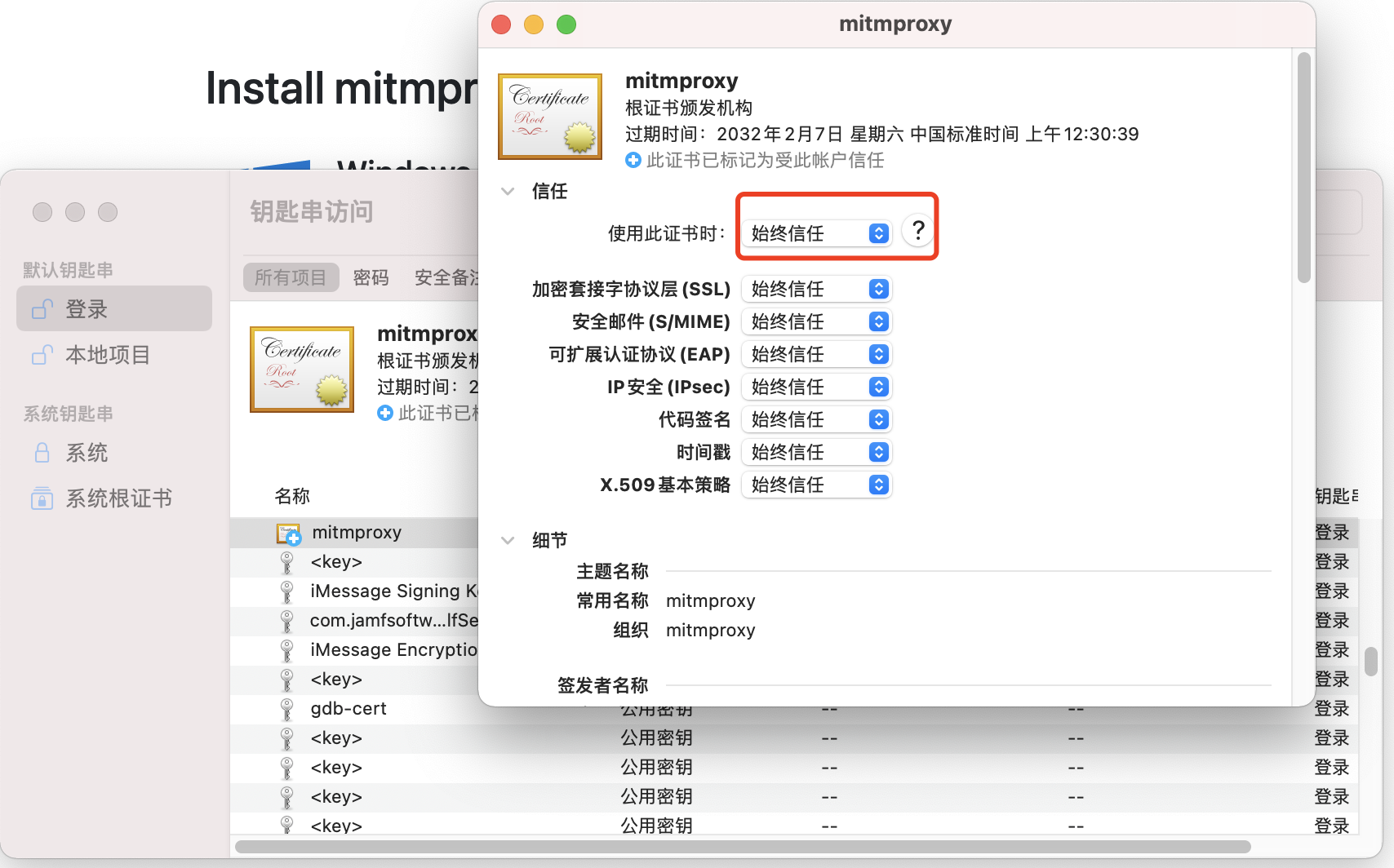
Task: Open the Code Signing (代码签名) trust dropdown
Action: pos(817,420)
